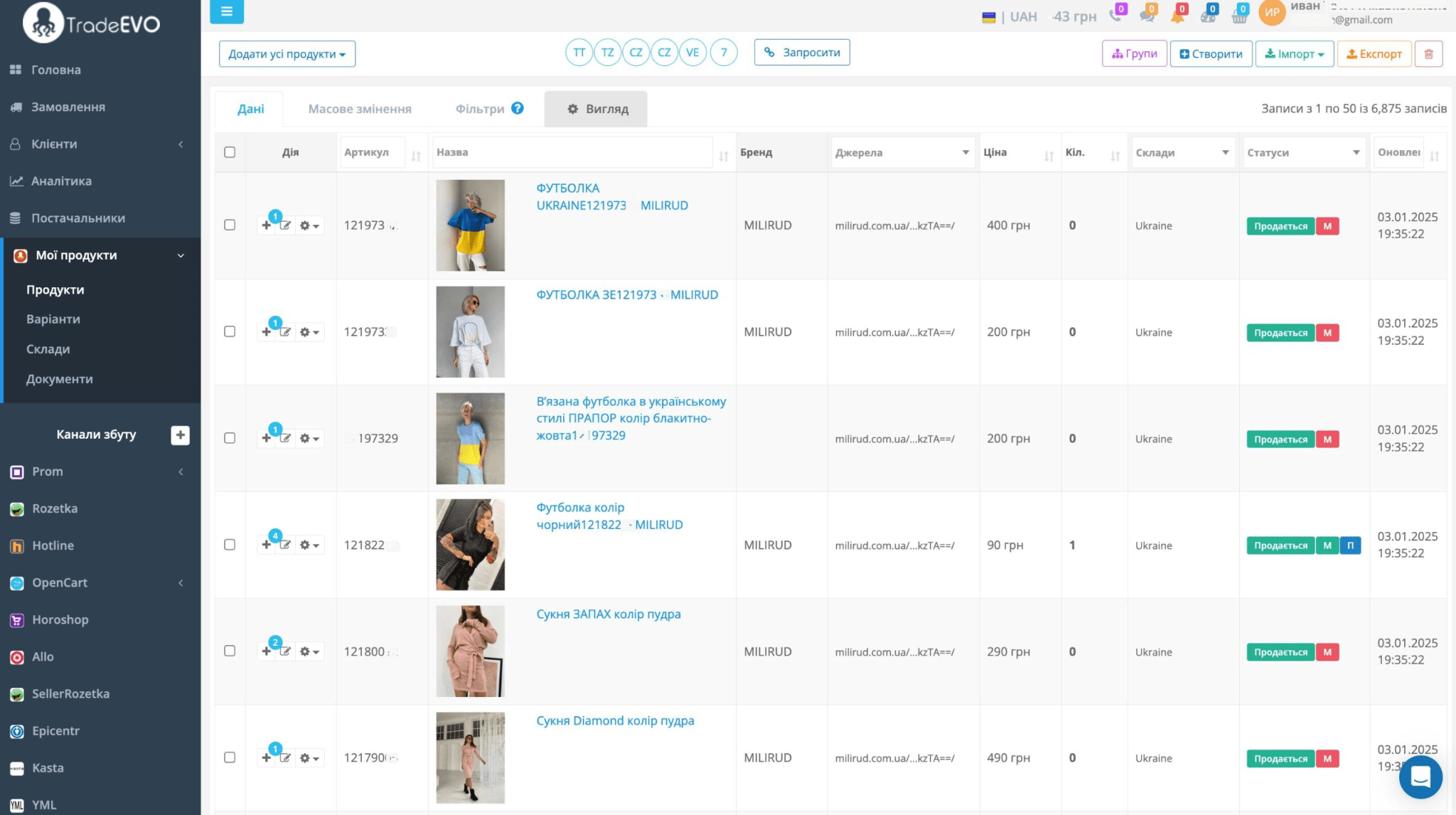Open the help icon next to Фільтри
The height and width of the screenshot is (815, 1456).
pos(518,108)
